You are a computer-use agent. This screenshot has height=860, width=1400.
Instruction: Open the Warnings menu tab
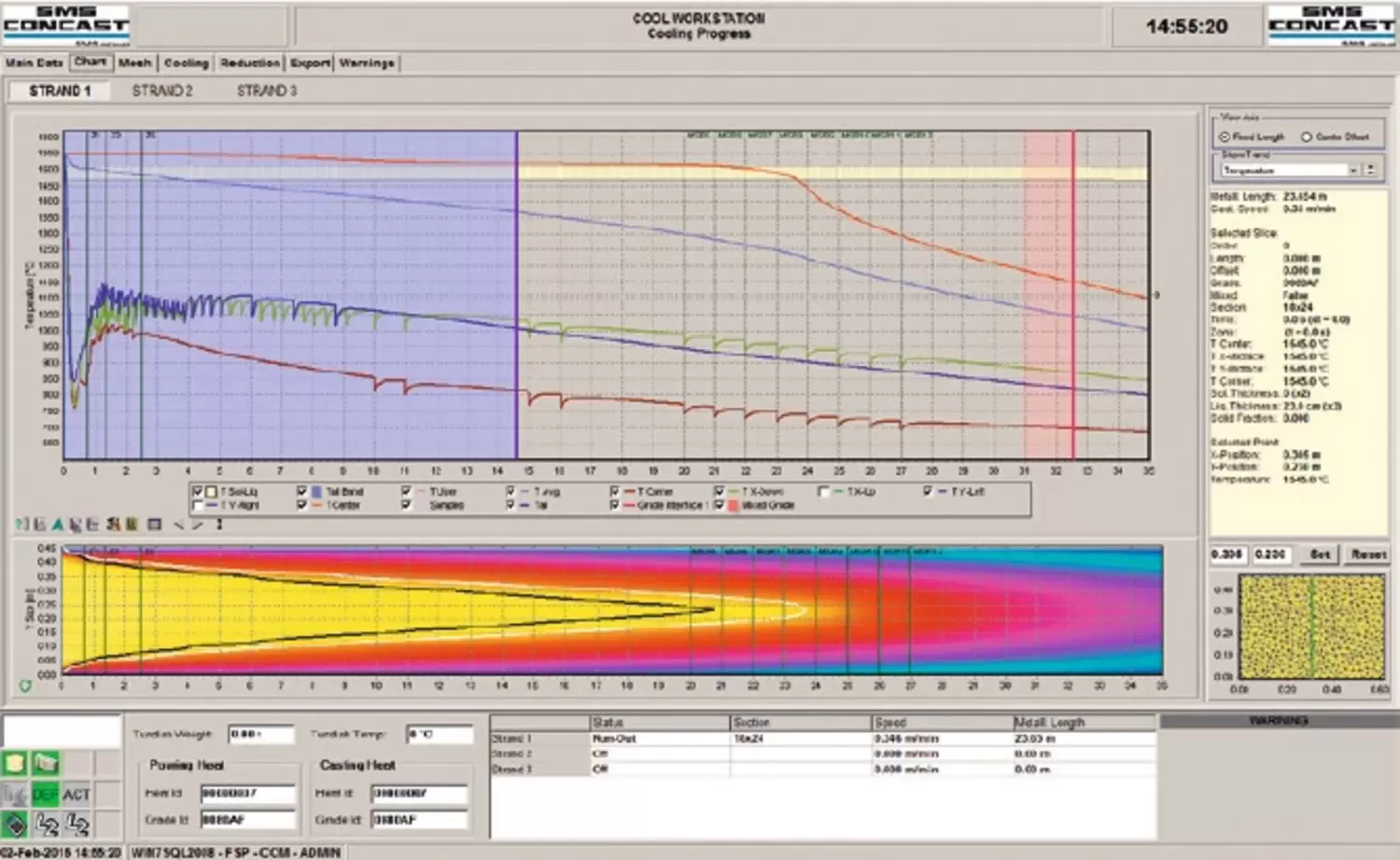(x=366, y=63)
